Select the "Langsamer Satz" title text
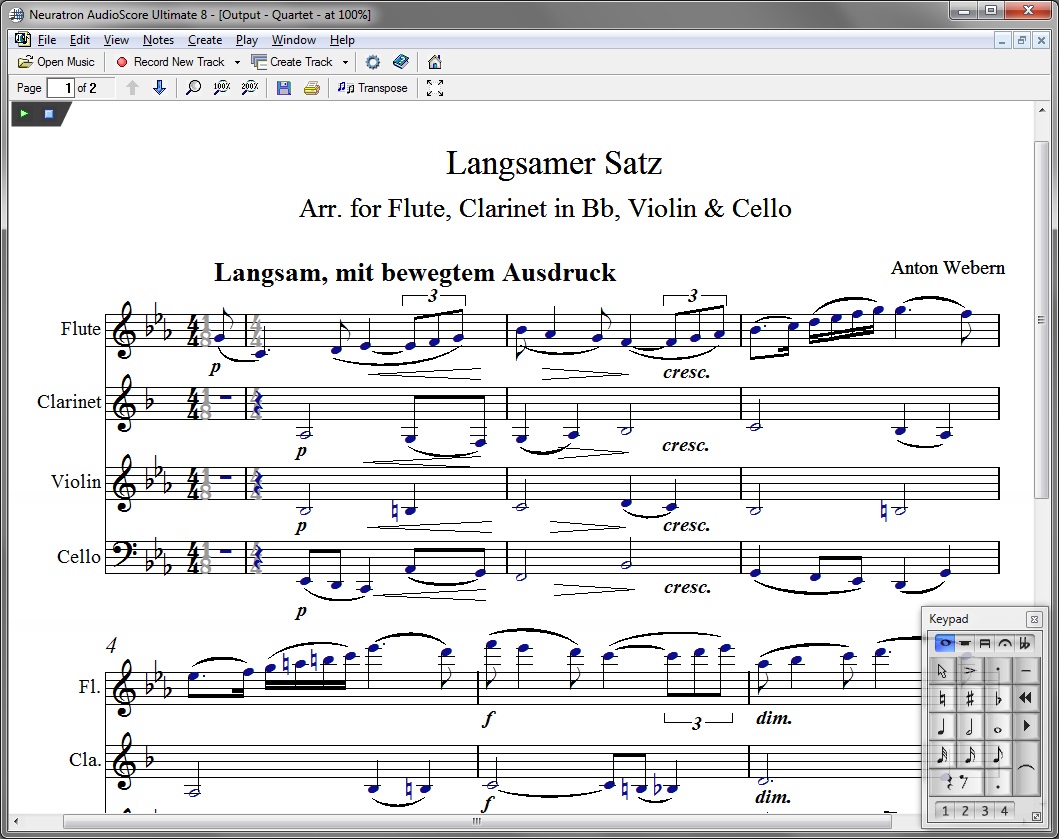Screen dimensions: 1059x839 (554, 163)
